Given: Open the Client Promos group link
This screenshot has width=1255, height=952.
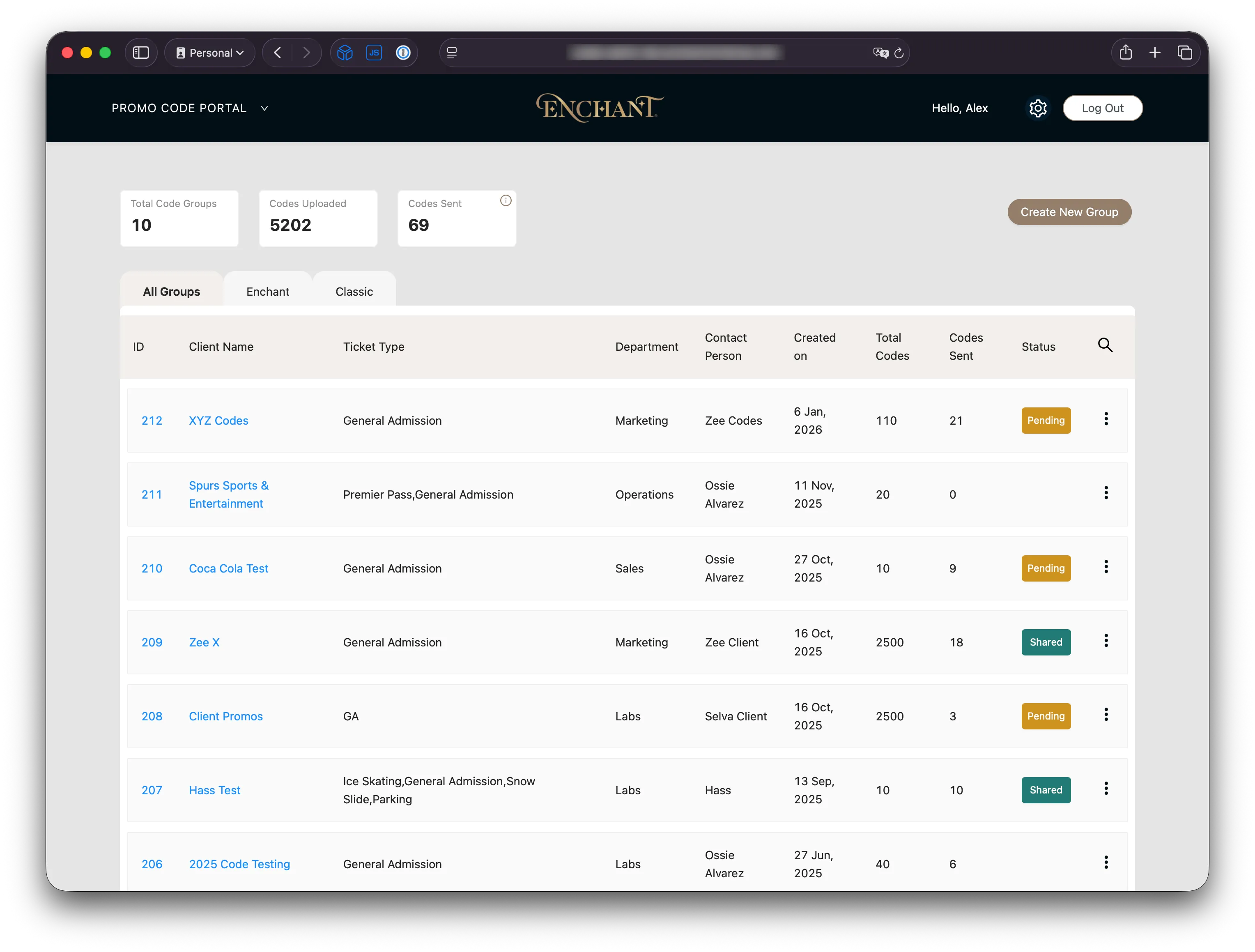Looking at the screenshot, I should pos(225,717).
